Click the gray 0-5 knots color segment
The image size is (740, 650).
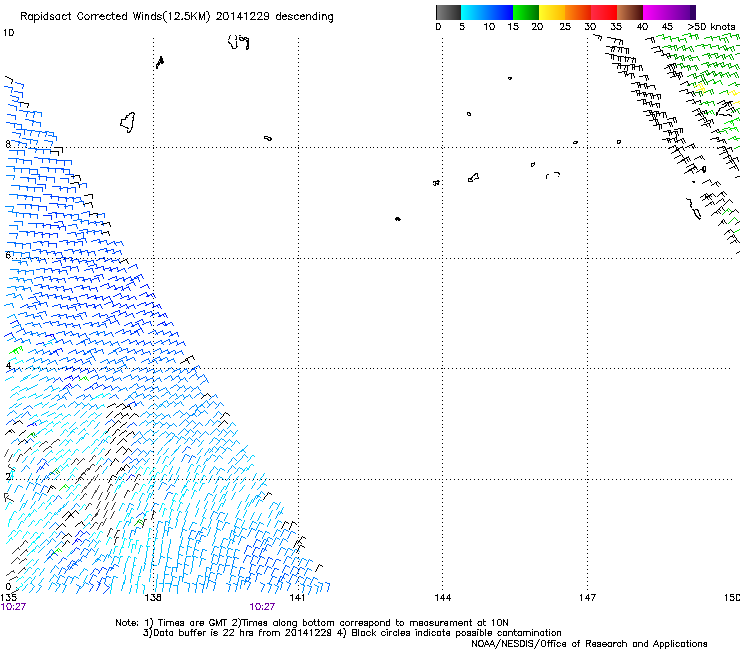(448, 12)
